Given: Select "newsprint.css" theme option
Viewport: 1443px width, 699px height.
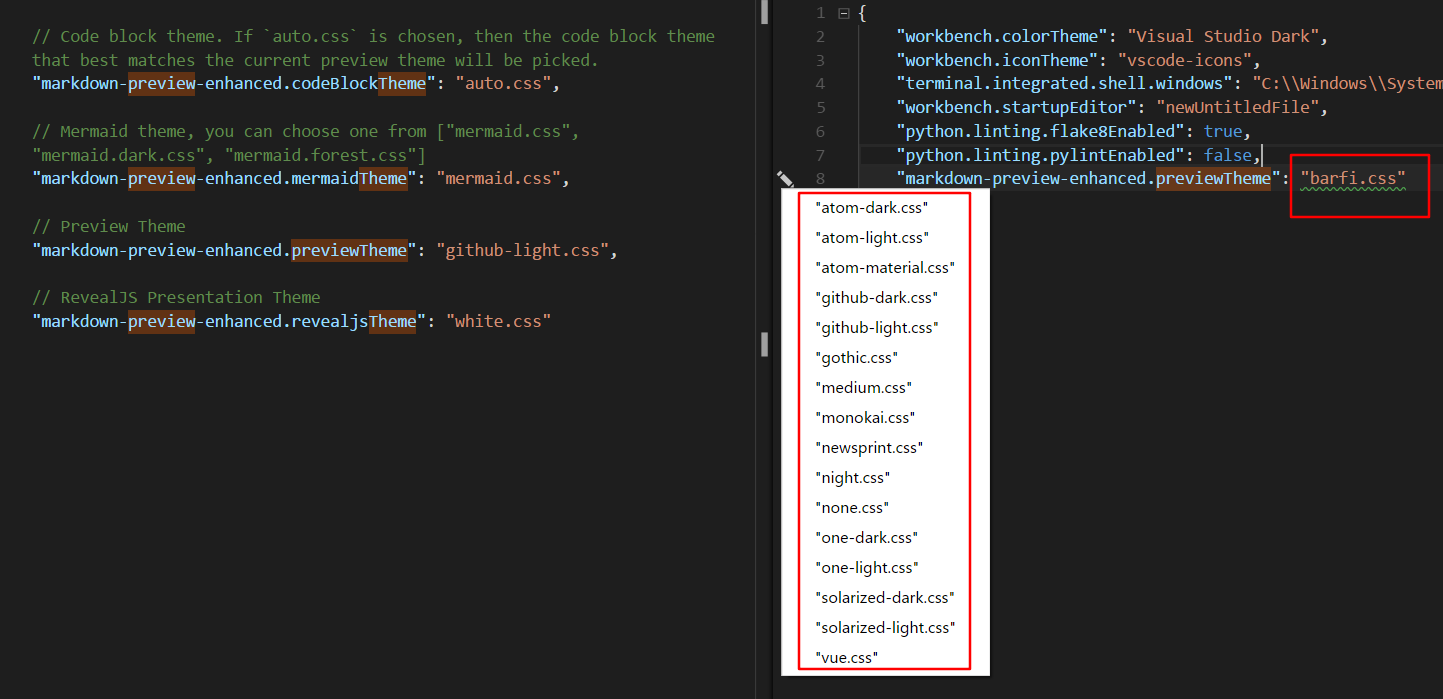Looking at the screenshot, I should click(870, 447).
